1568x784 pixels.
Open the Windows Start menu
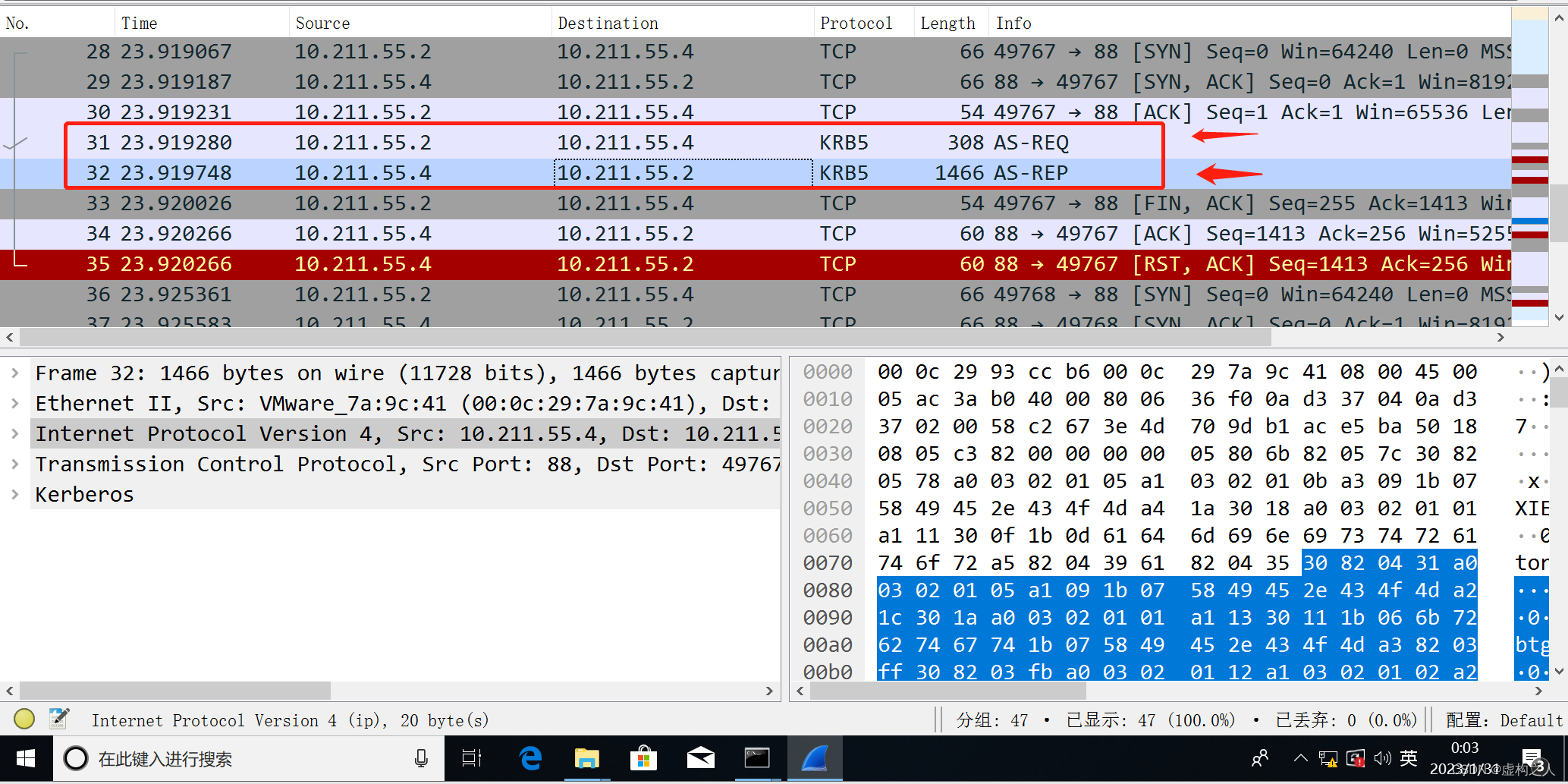coord(26,758)
